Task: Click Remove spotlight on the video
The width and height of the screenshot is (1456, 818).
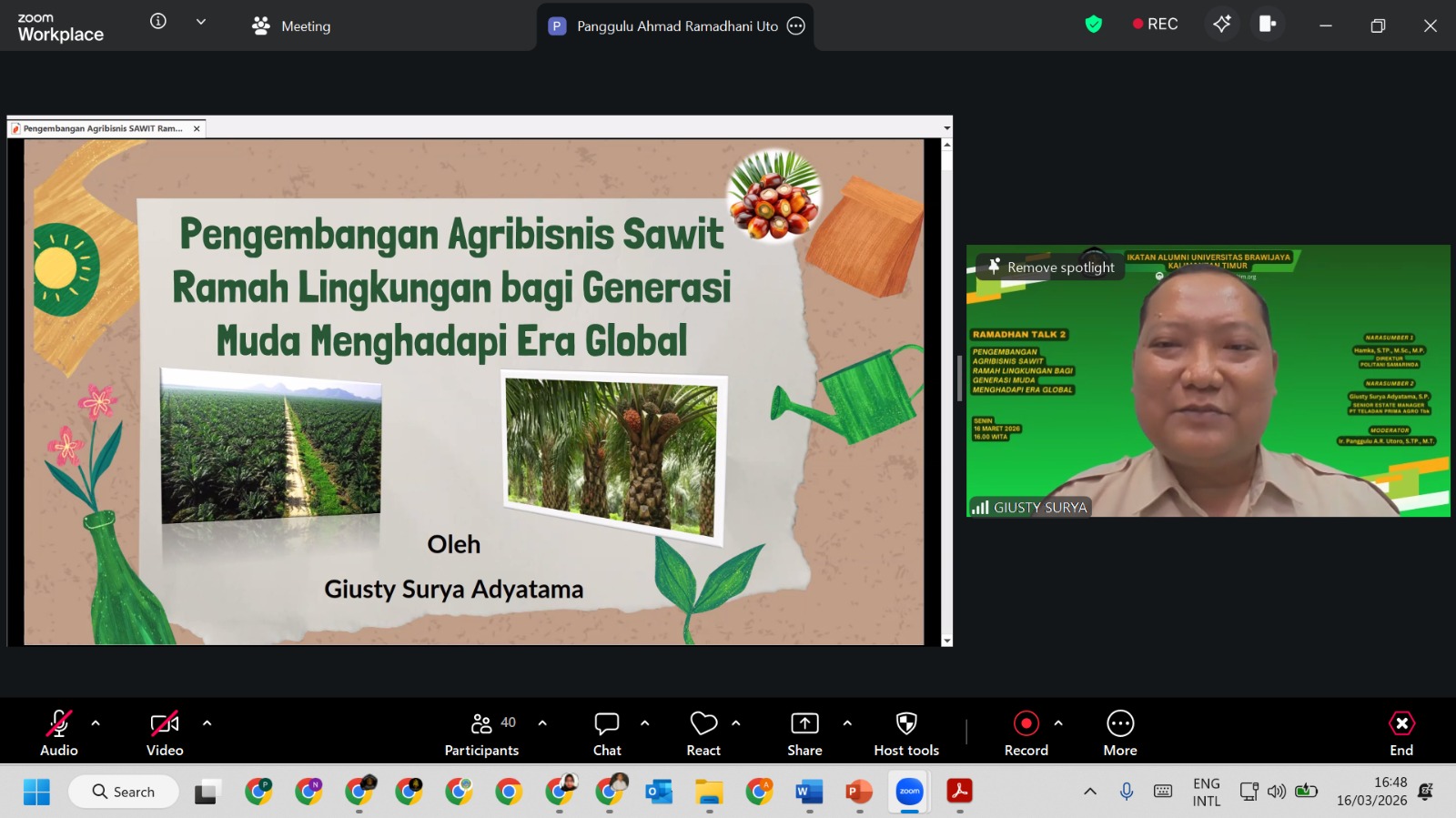Action: point(1051,267)
